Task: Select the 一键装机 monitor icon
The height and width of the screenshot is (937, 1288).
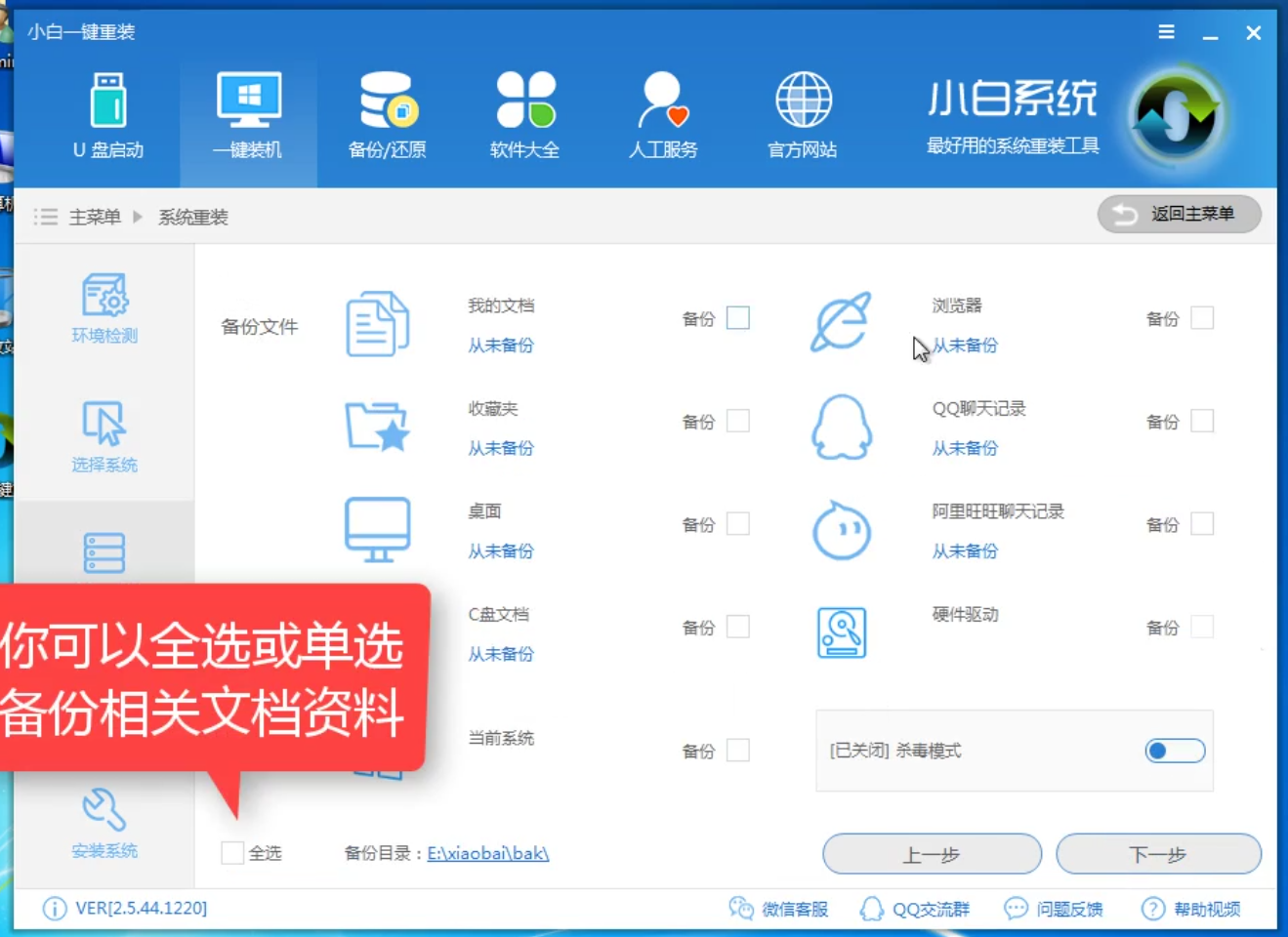Action: click(249, 100)
